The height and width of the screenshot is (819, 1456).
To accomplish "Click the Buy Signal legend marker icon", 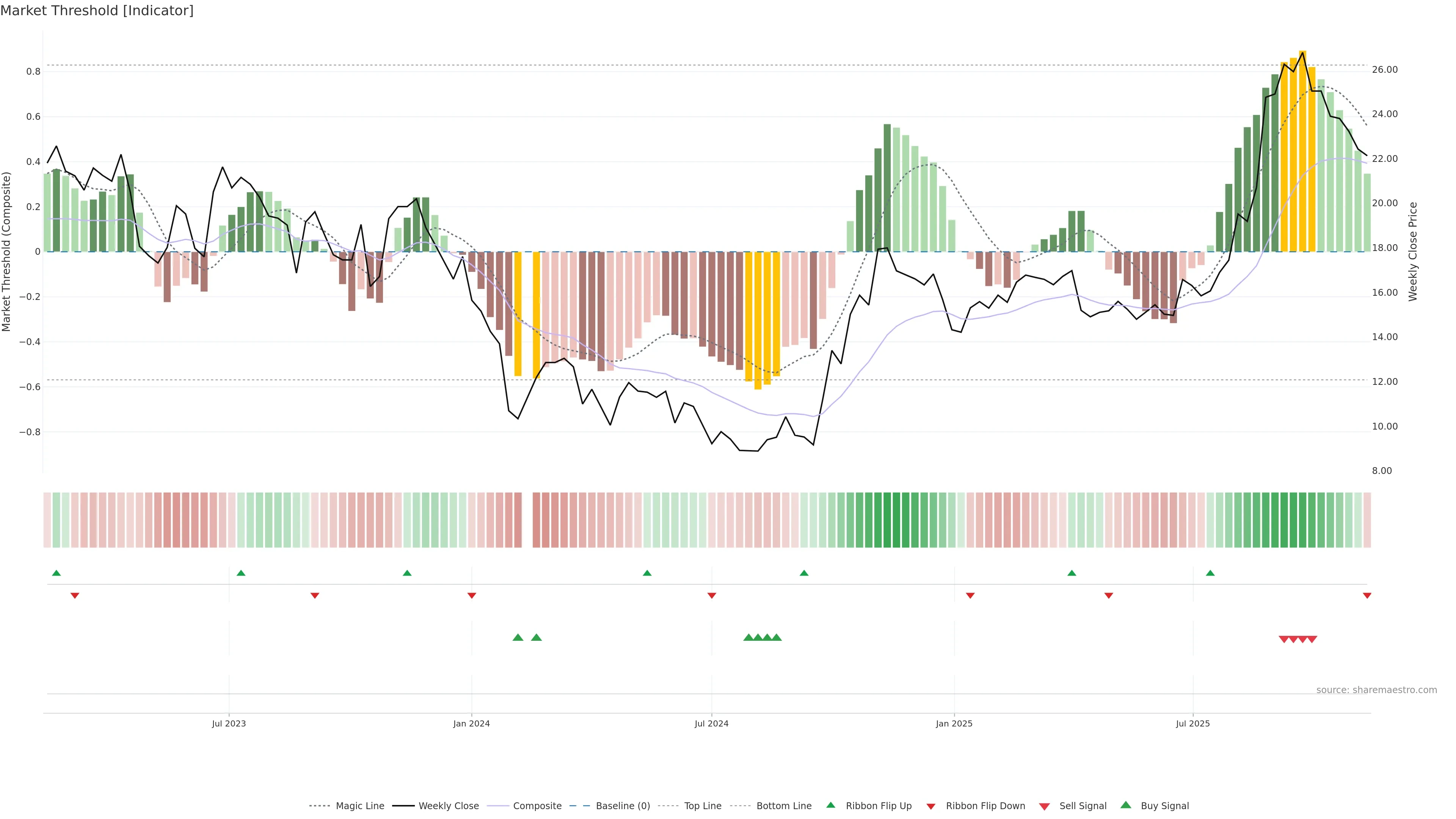I will tap(1125, 805).
